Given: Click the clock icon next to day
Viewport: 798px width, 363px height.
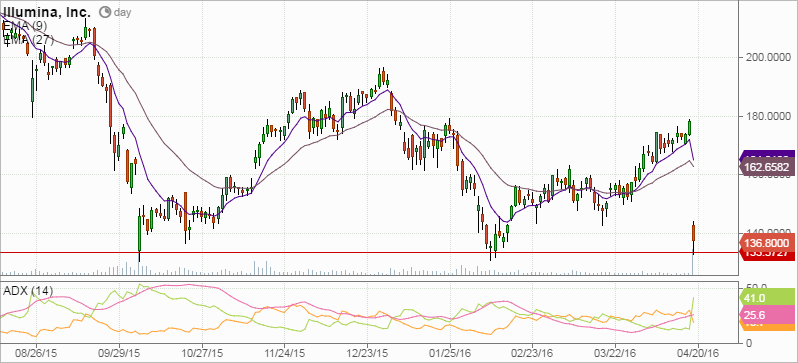Looking at the screenshot, I should tap(105, 12).
